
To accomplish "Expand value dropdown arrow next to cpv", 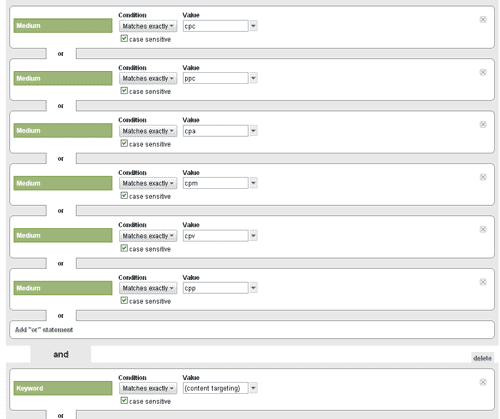I will (x=253, y=236).
